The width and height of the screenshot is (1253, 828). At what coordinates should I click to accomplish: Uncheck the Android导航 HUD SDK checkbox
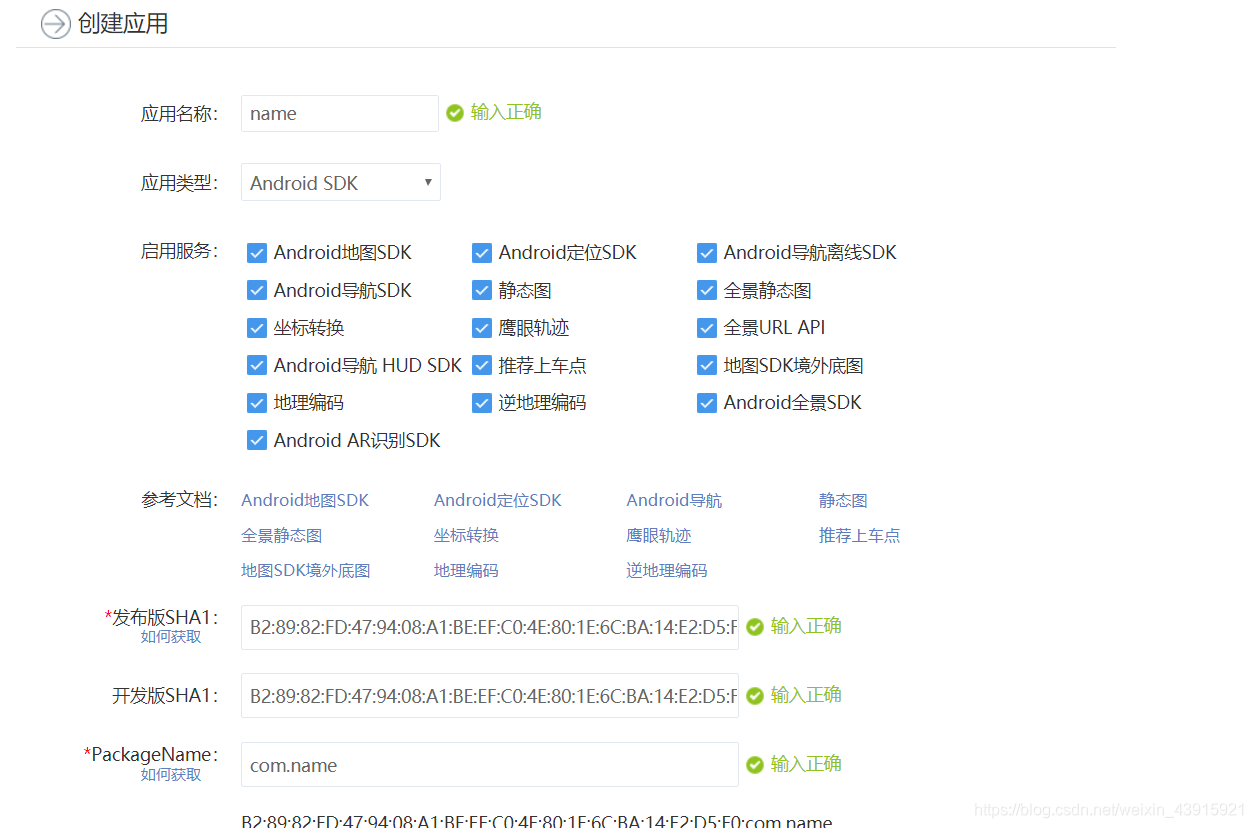click(x=257, y=365)
